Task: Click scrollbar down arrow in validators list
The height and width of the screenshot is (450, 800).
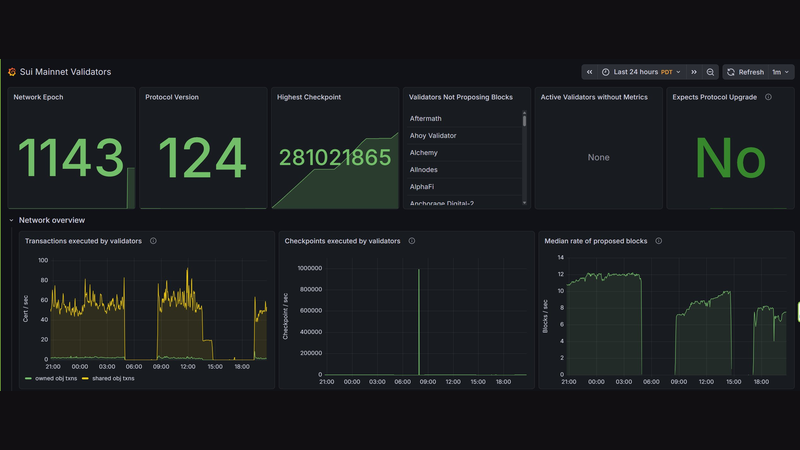Action: [x=524, y=203]
